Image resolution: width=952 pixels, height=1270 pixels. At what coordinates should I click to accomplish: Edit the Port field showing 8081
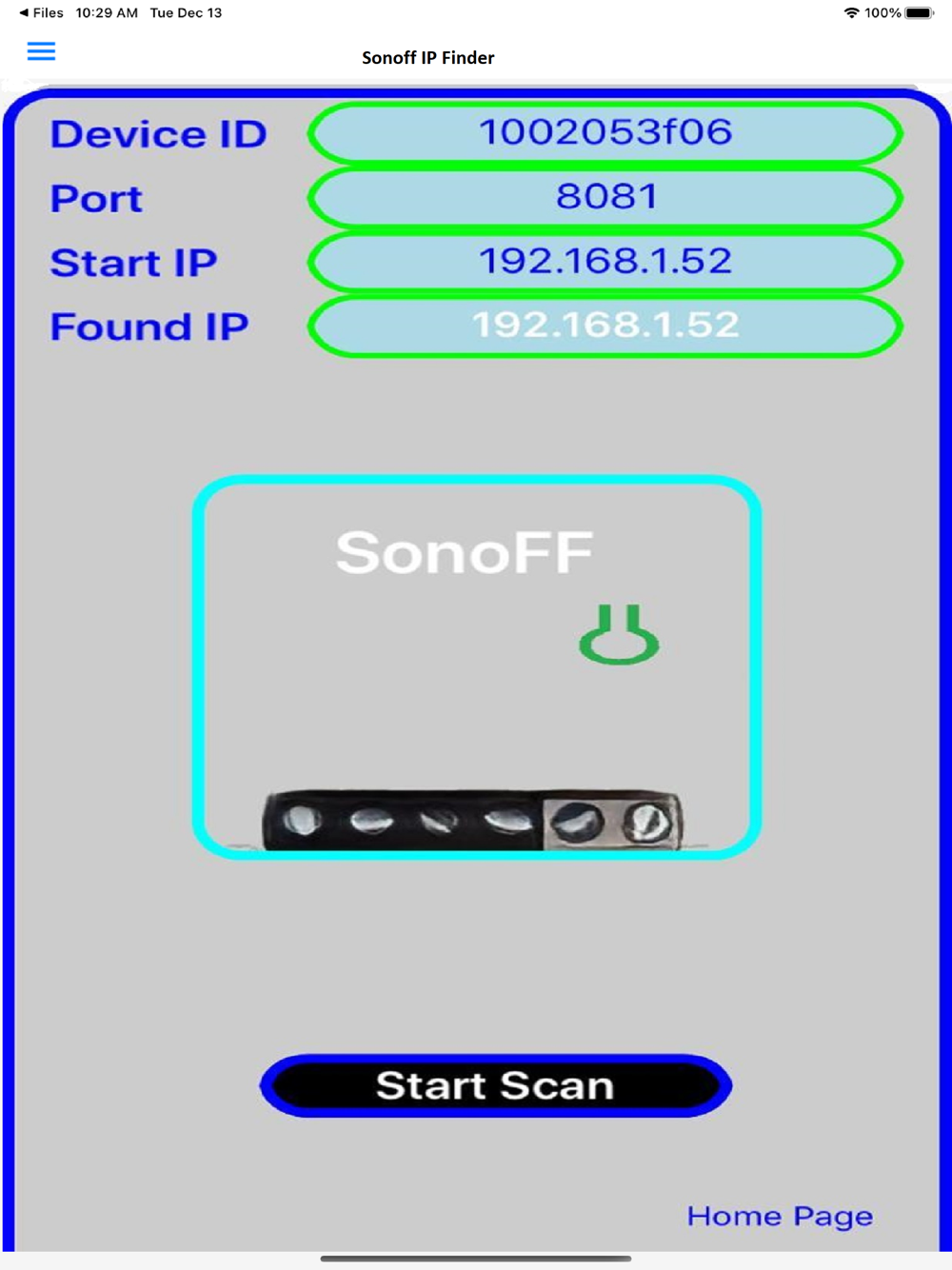point(605,198)
